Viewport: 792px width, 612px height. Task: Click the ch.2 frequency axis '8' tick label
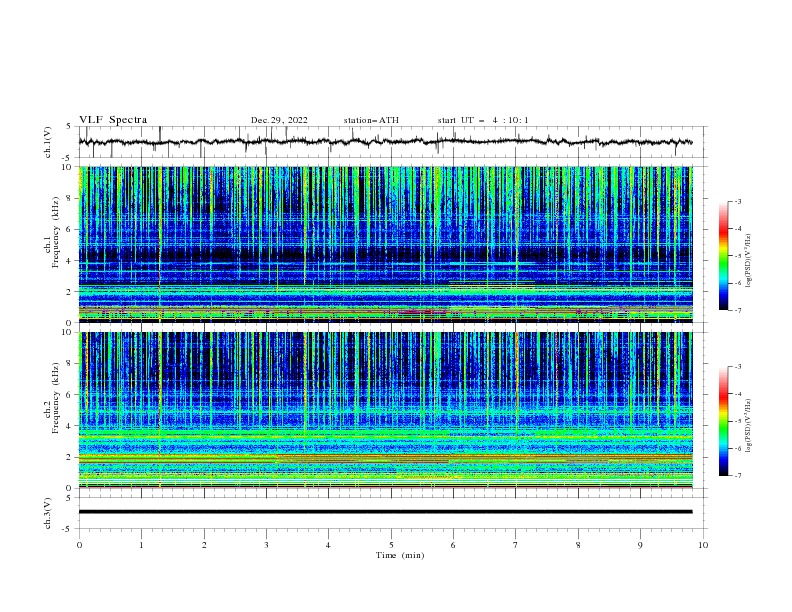[x=69, y=364]
